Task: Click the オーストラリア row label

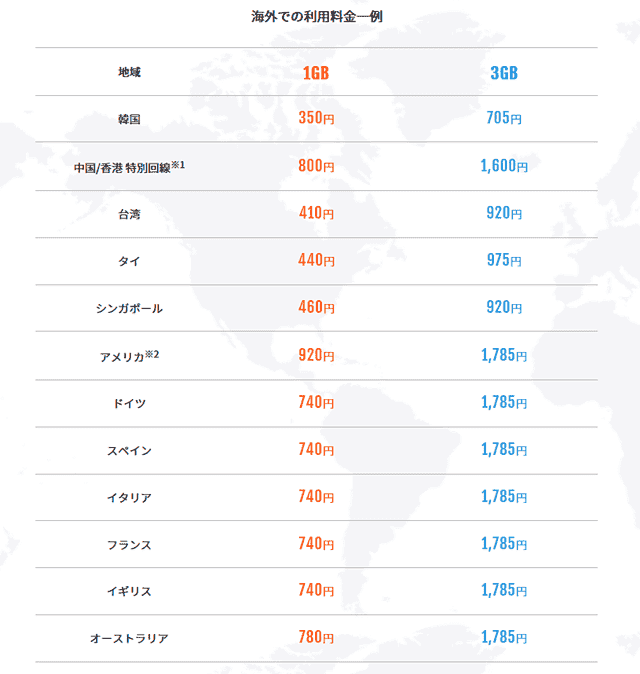Action: 129,638
